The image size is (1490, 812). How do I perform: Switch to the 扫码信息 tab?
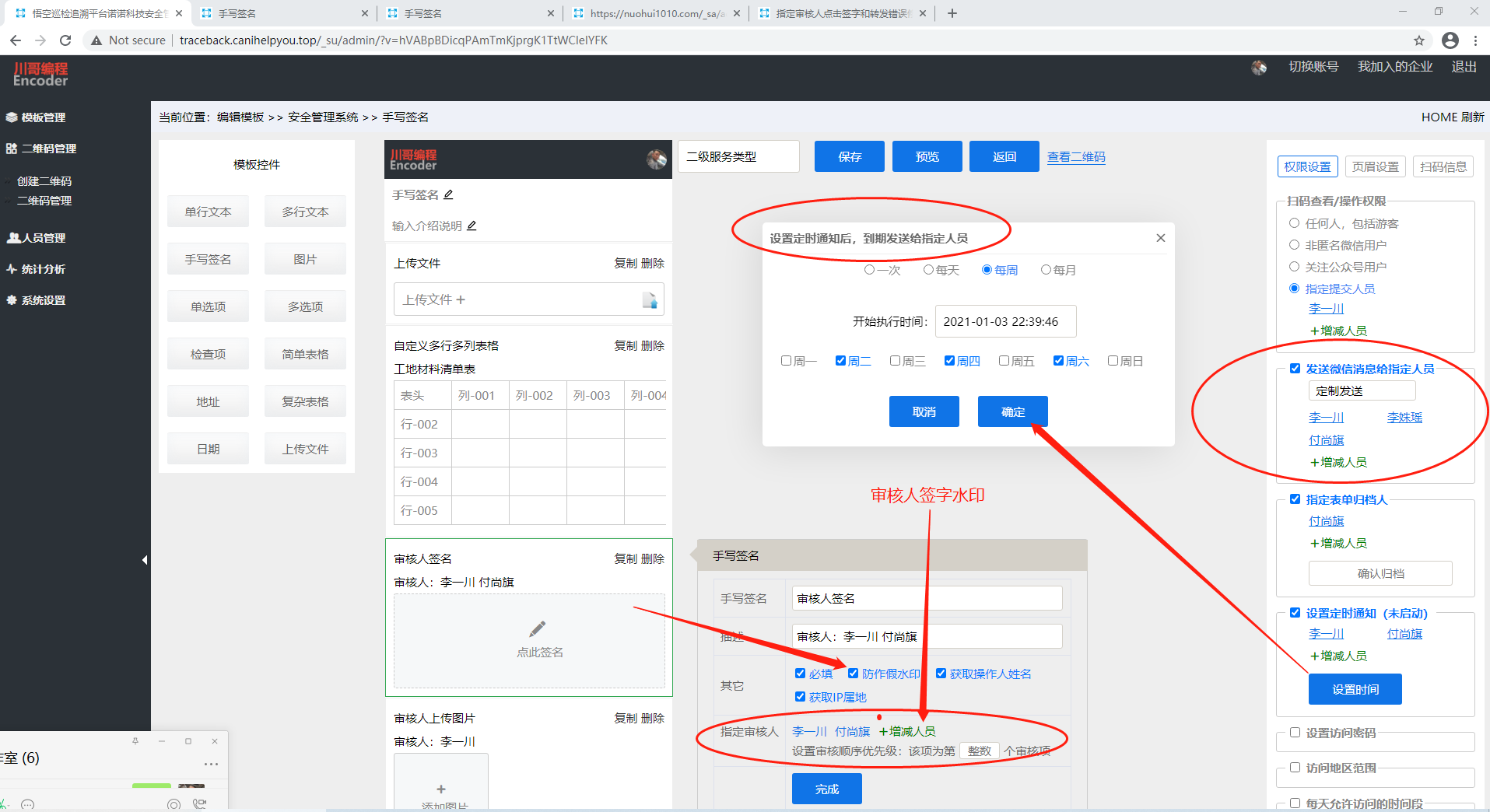[x=1443, y=166]
